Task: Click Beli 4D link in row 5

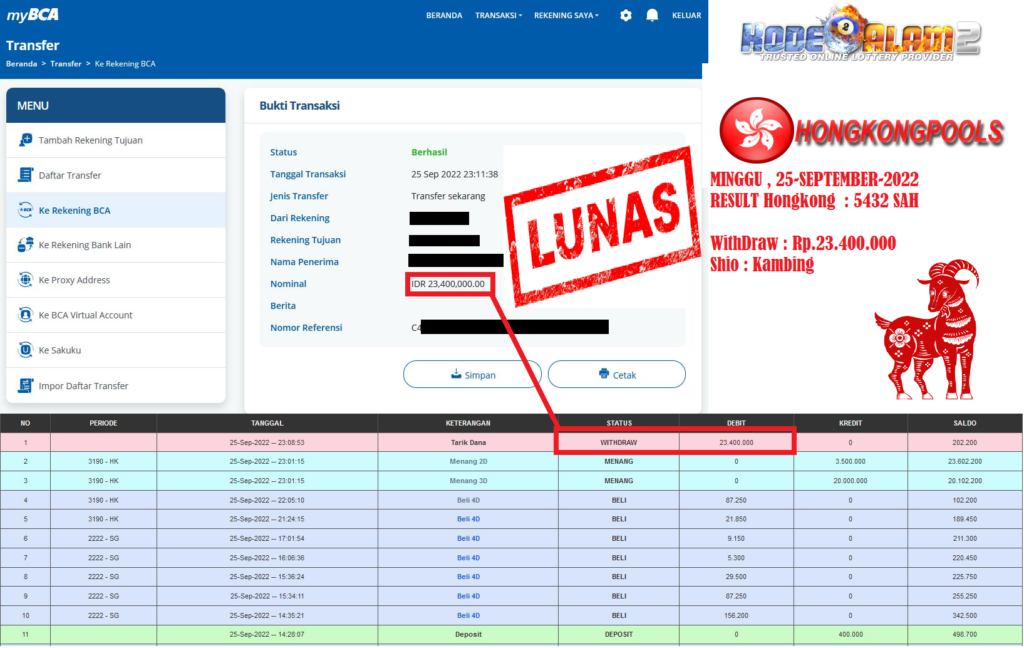Action: pyautogui.click(x=468, y=519)
